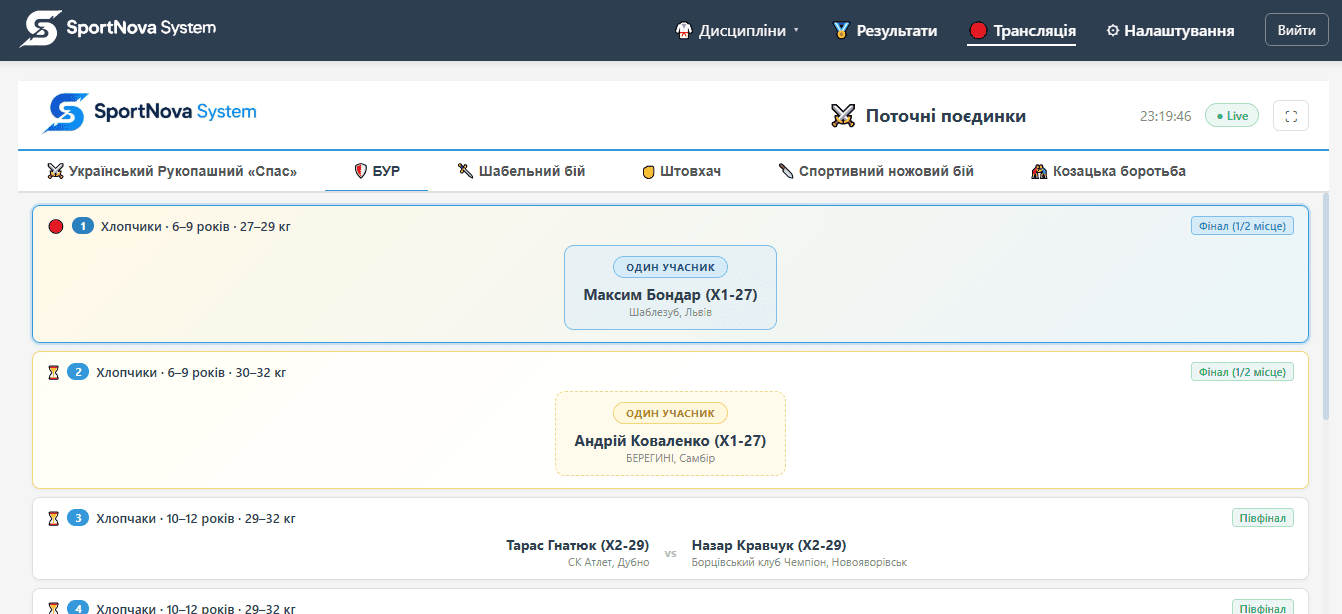
Task: Switch to Шабельний бій tab
Action: click(x=521, y=171)
